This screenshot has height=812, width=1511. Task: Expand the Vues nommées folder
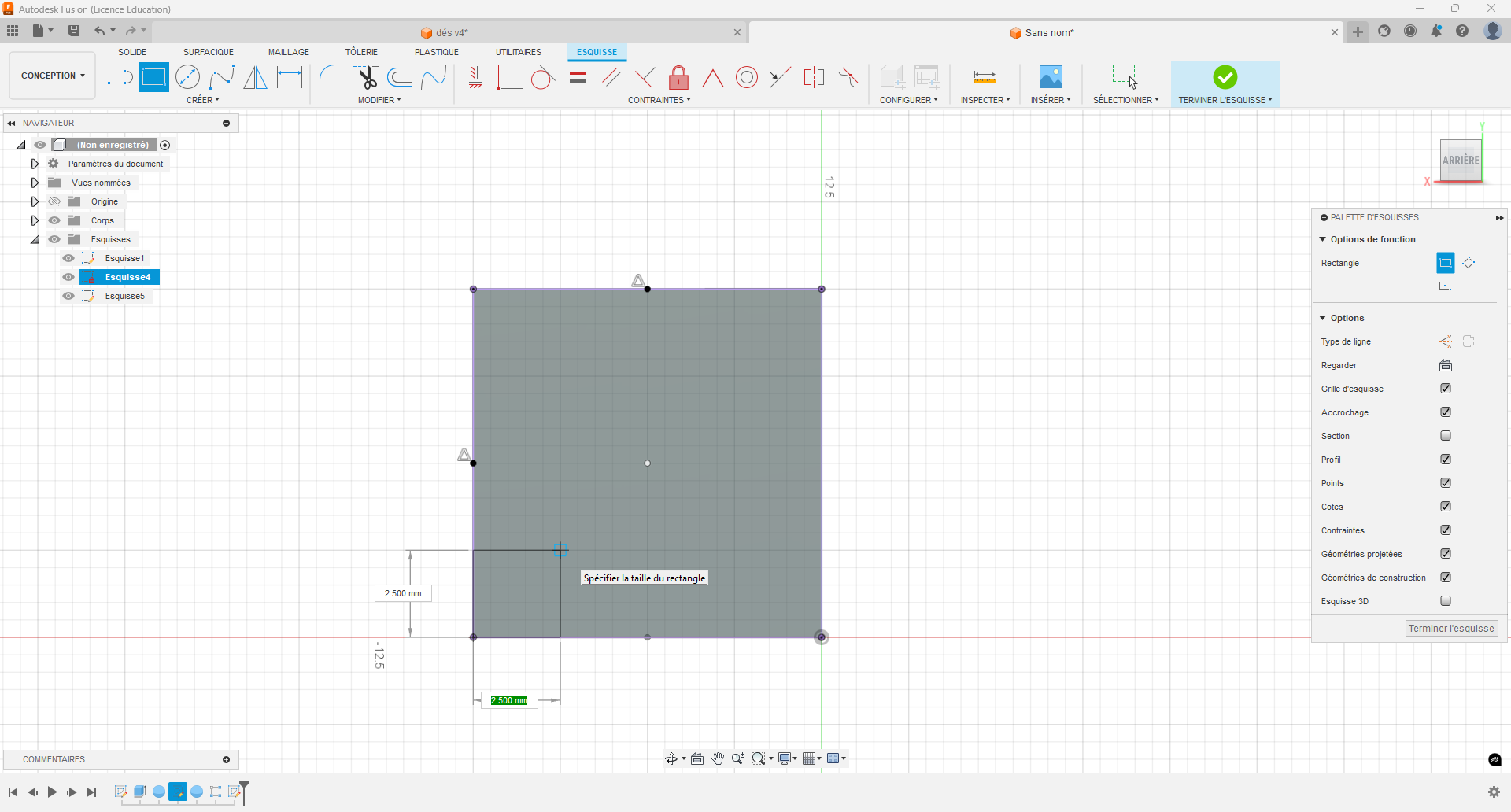tap(35, 183)
